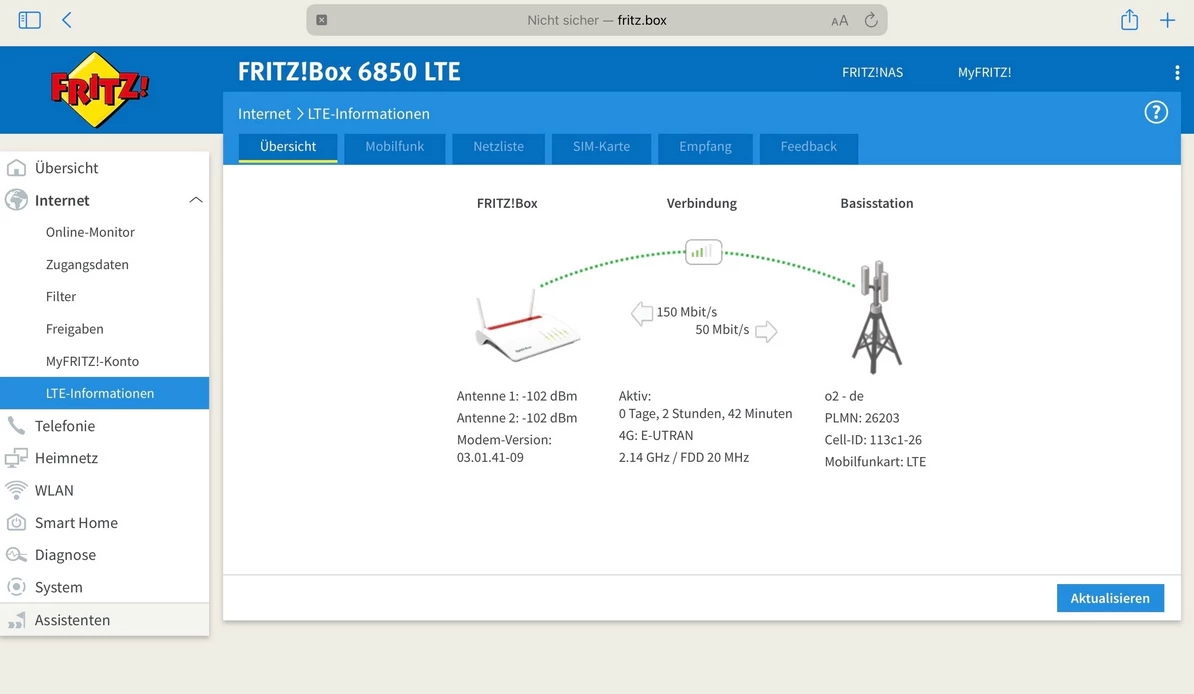The width and height of the screenshot is (1194, 694).
Task: Click the Telefonie phone icon
Action: coord(16,426)
